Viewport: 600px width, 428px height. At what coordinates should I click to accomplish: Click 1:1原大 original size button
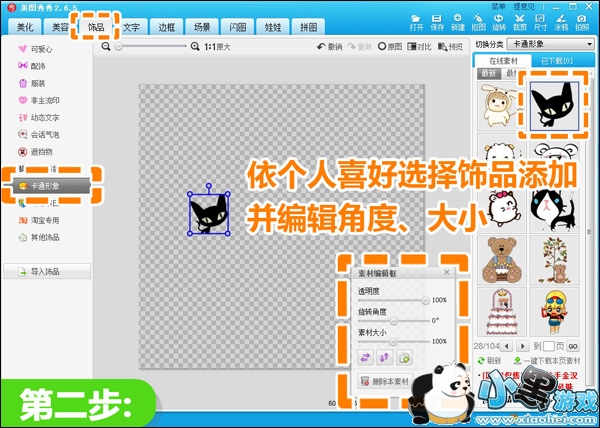click(217, 47)
